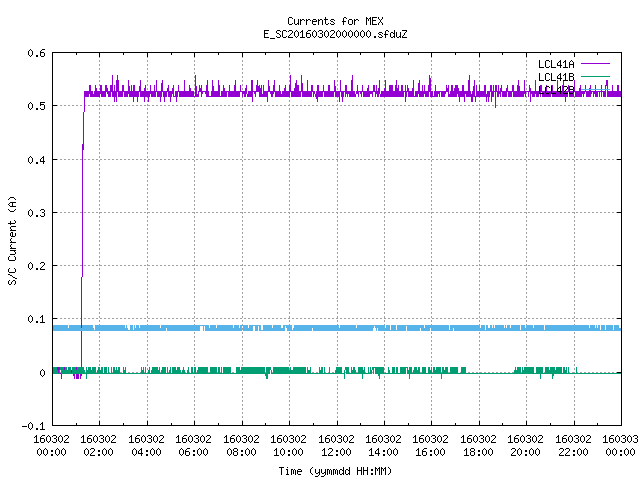Click the file name E_SC20160302000000.sfduZ
This screenshot has height=480, width=640.
[x=335, y=34]
